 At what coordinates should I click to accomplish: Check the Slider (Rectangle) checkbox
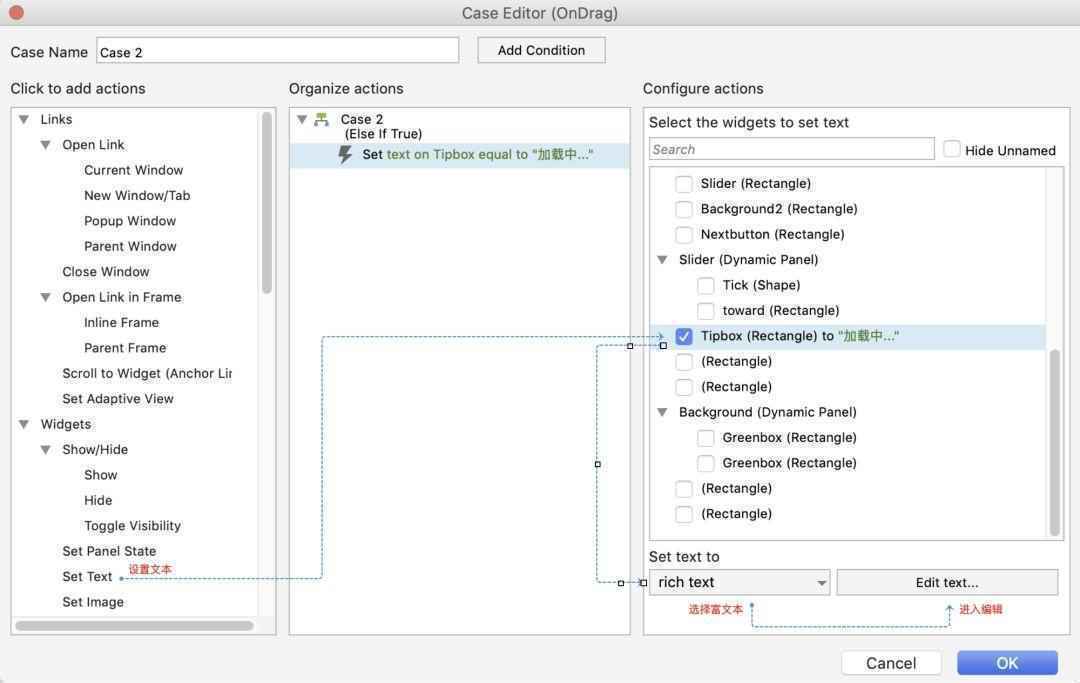point(684,184)
